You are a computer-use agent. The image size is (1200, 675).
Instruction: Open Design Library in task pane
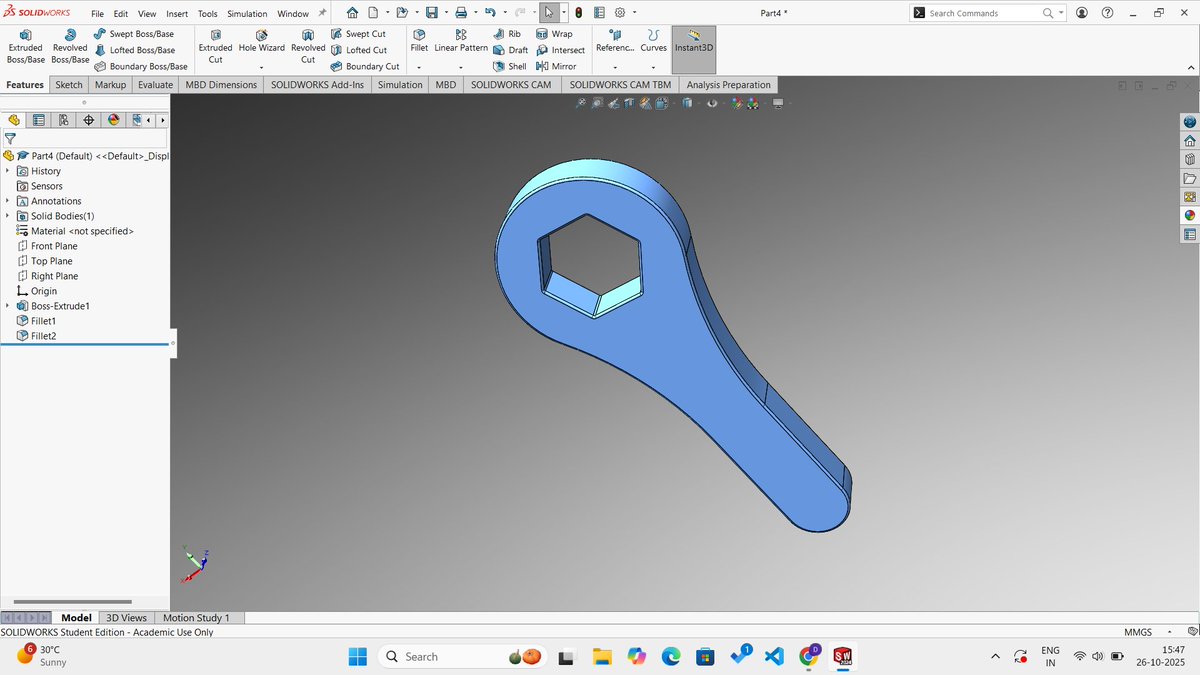(1189, 159)
